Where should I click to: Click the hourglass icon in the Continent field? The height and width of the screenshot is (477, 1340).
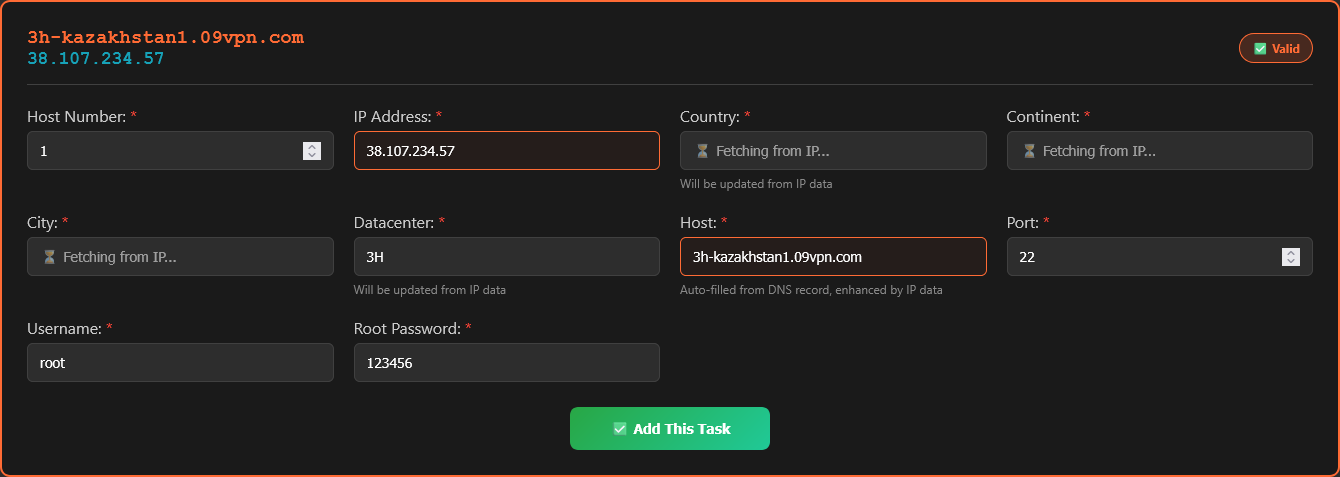[1029, 151]
